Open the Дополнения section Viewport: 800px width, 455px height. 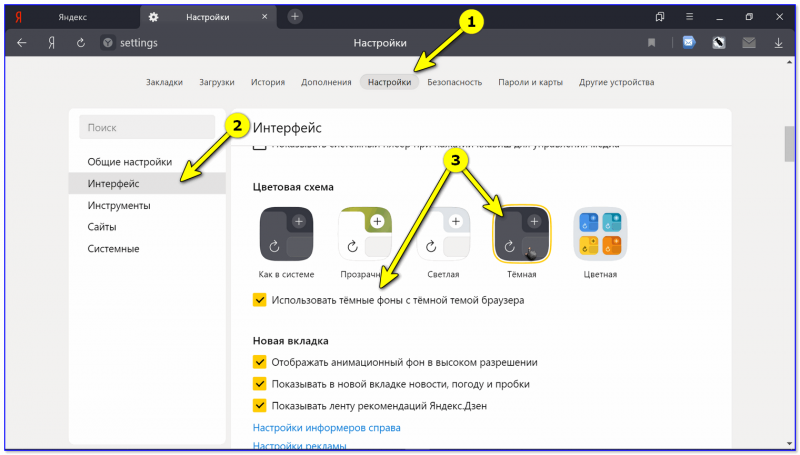[326, 82]
